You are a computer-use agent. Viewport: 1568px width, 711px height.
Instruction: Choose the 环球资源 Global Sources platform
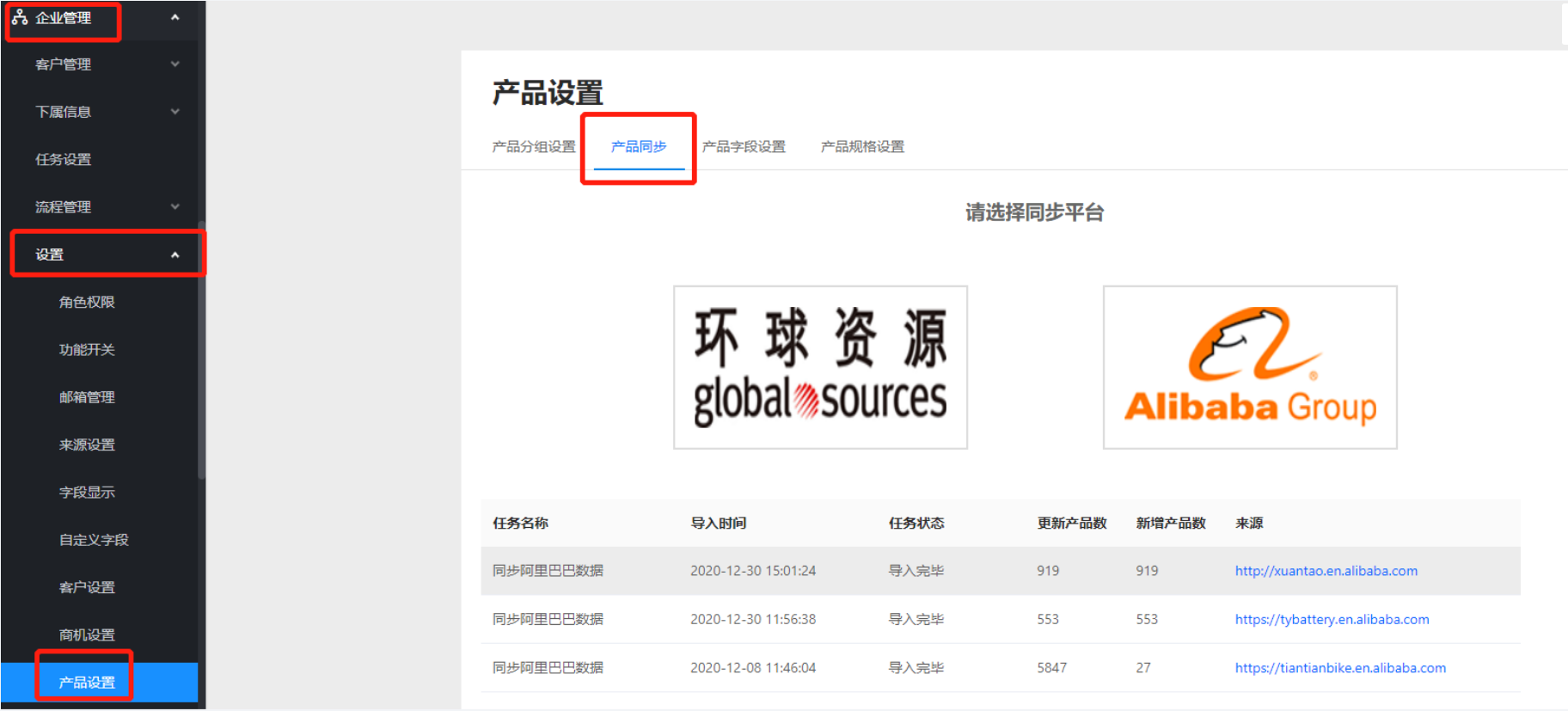point(820,367)
